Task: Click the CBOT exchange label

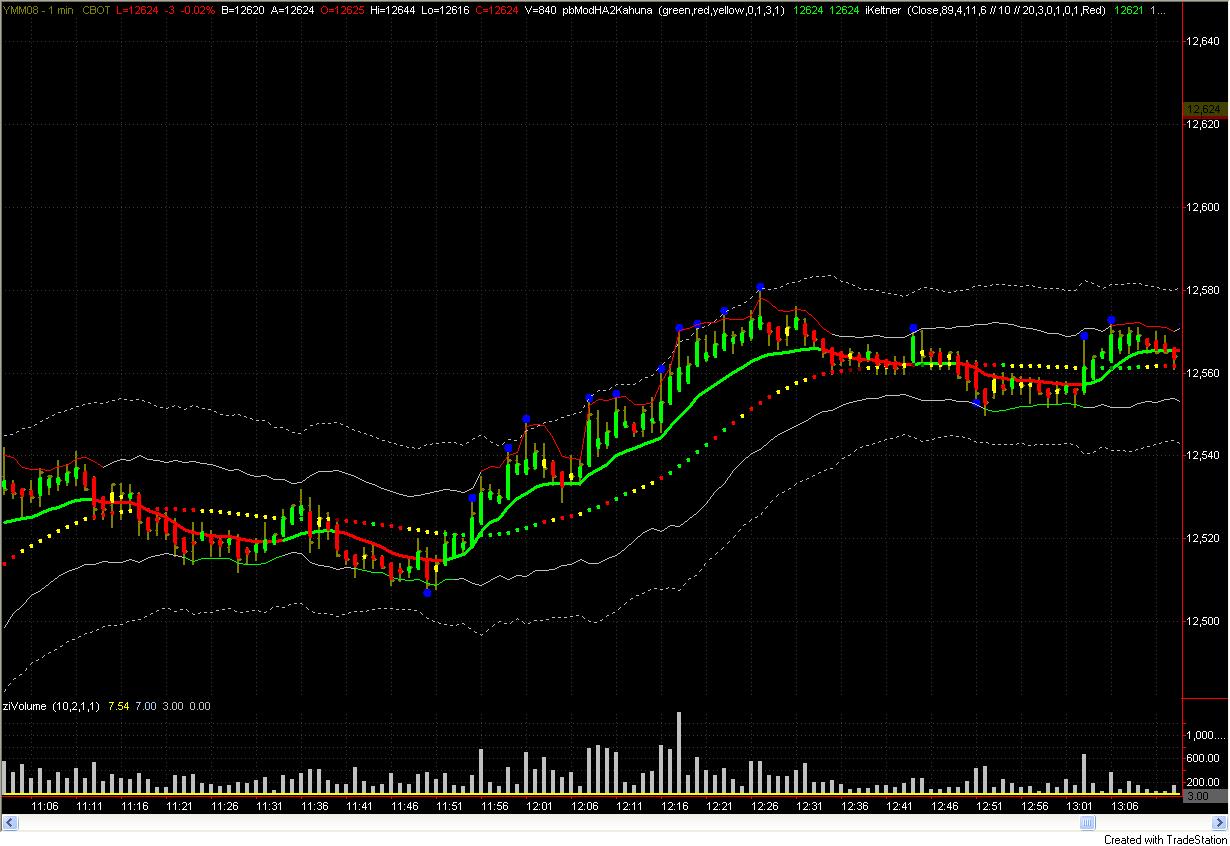Action: click(97, 10)
